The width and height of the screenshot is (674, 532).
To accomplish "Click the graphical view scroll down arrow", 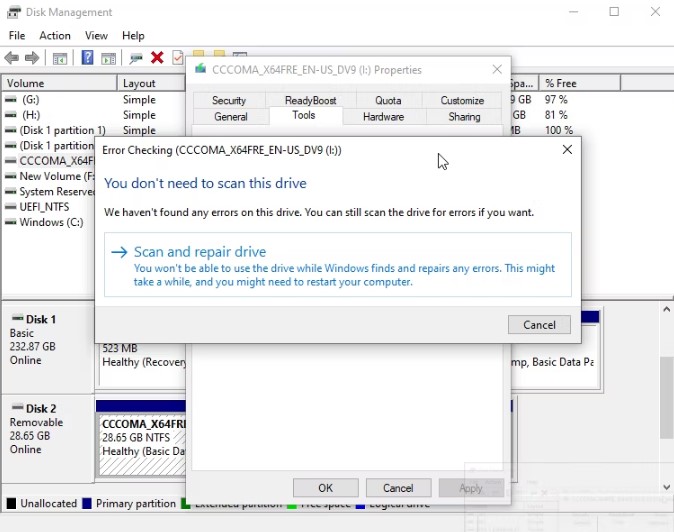I will pos(666,487).
